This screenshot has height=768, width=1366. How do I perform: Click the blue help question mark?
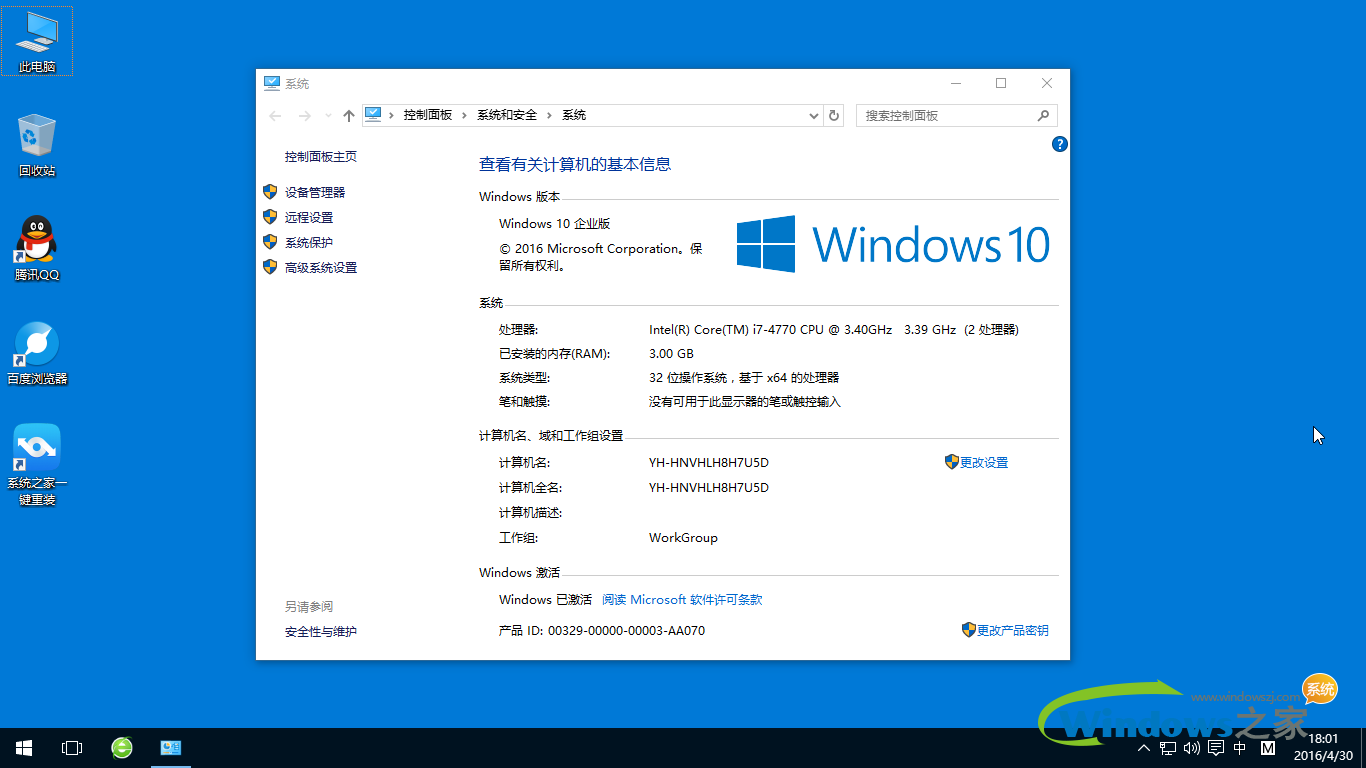pos(1059,144)
